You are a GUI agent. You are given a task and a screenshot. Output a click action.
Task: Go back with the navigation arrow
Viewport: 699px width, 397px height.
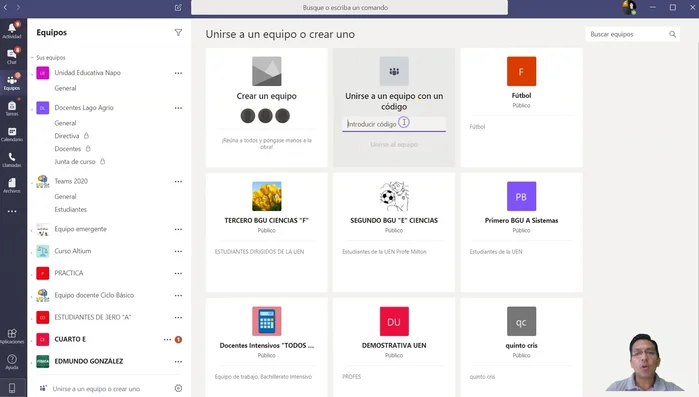tap(5, 7)
